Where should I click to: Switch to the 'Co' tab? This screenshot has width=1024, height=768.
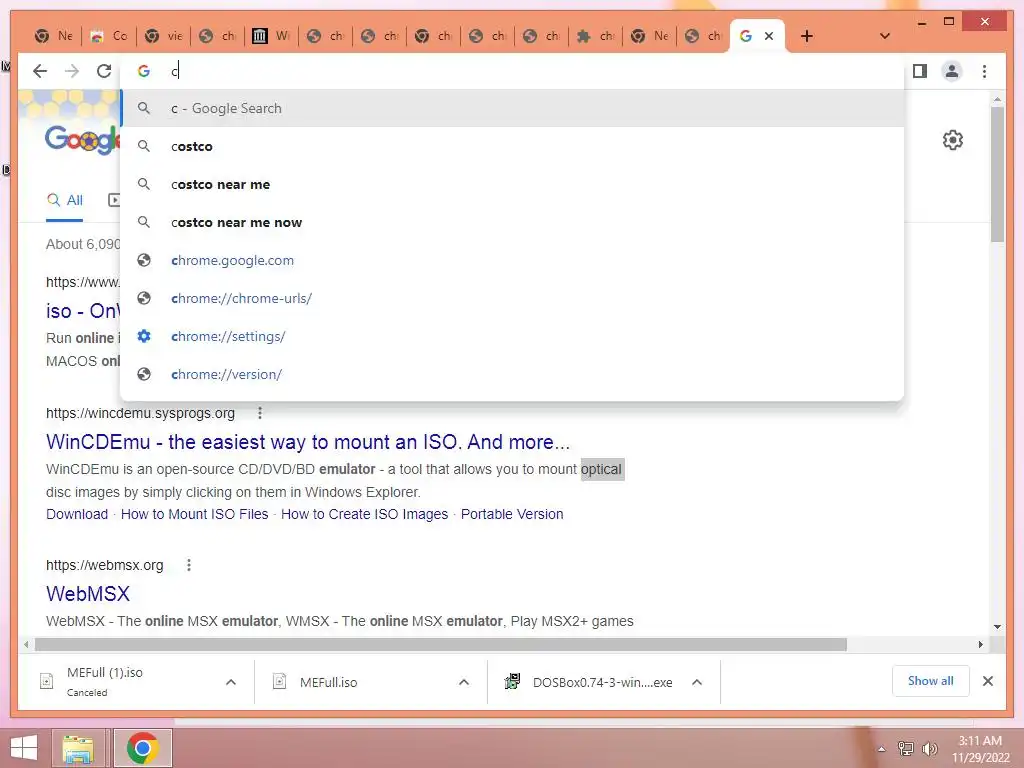coord(109,36)
